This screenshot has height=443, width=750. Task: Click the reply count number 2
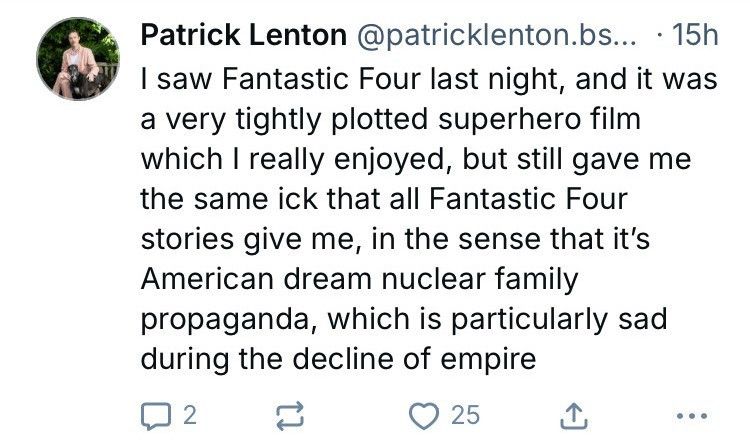click(x=190, y=415)
